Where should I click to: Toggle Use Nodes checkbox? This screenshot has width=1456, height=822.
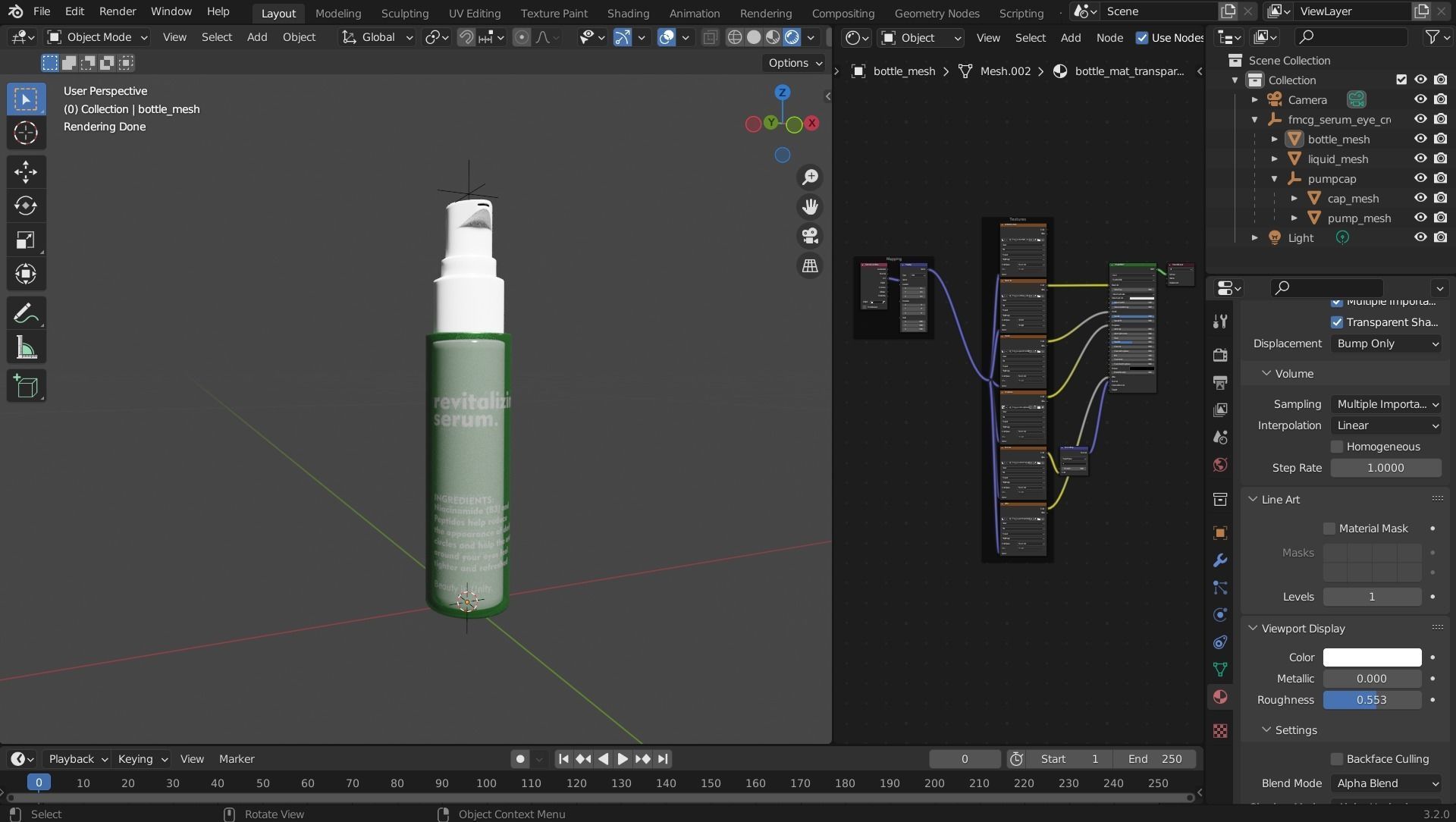(1141, 38)
